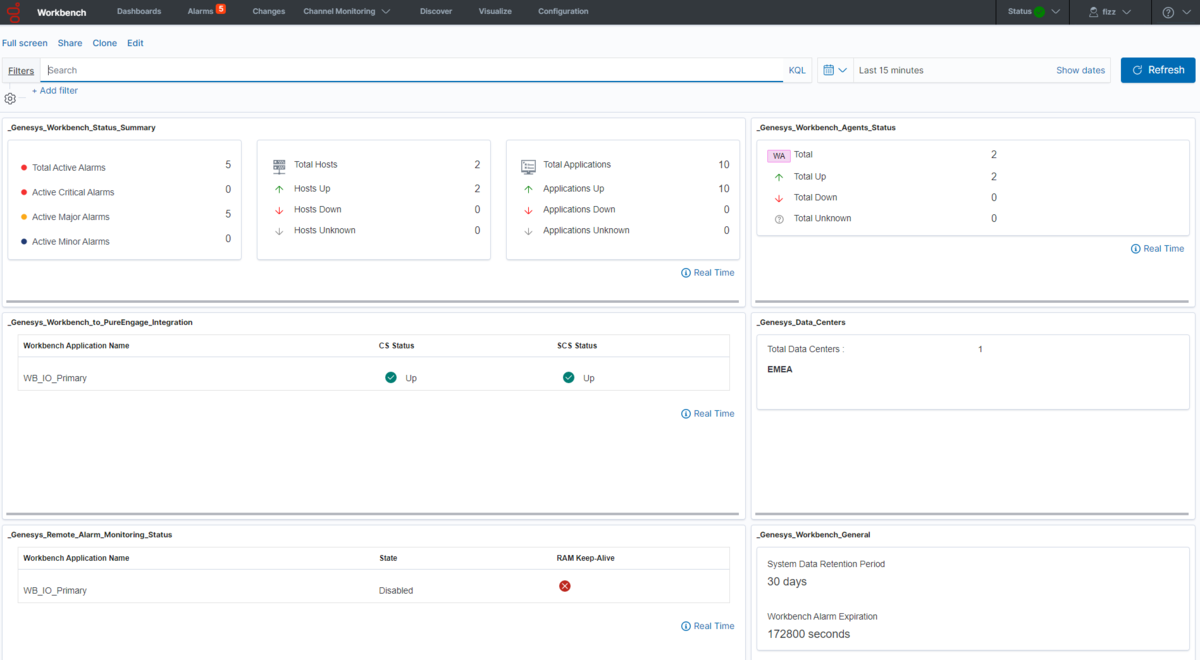The height and width of the screenshot is (660, 1200).
Task: Click the Total Hosts server icon
Action: tap(280, 165)
